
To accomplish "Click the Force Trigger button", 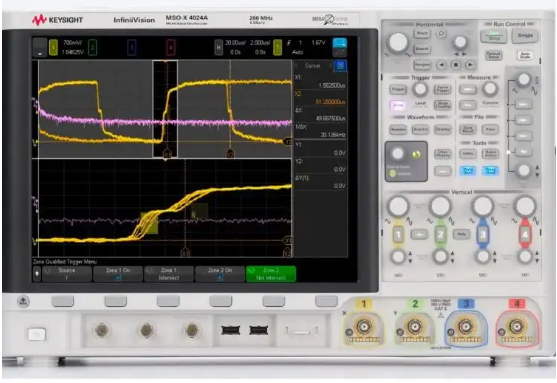I will pyautogui.click(x=443, y=89).
